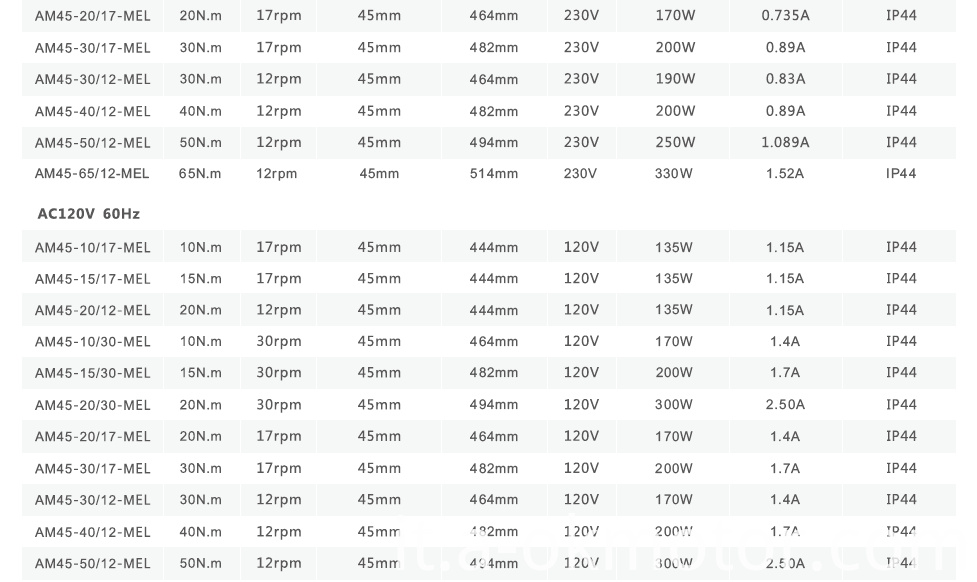Click the AM45-20/12-MEL model cell
Viewport: 977px width, 582px height.
(92, 311)
